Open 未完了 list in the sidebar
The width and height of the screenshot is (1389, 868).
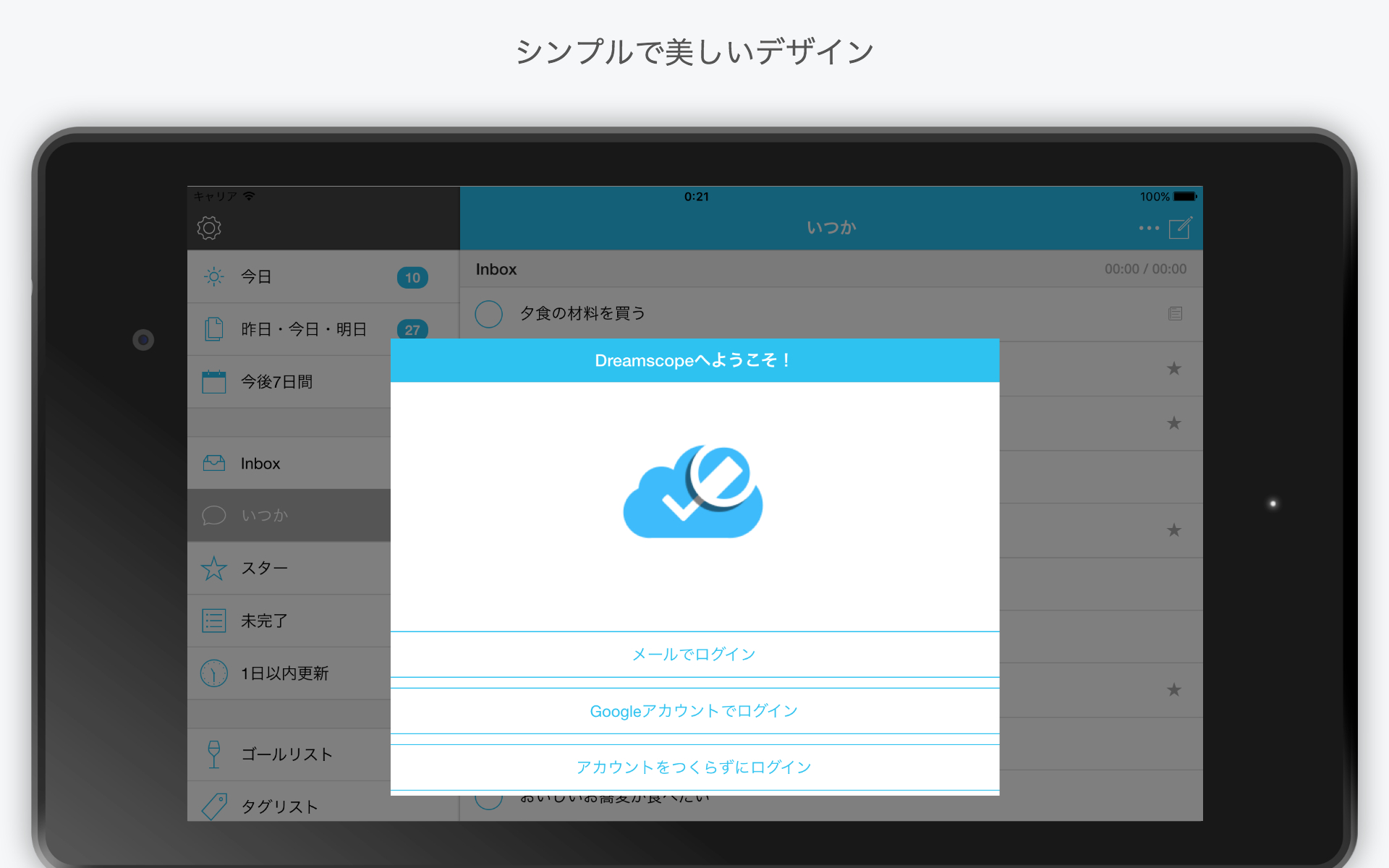click(289, 621)
